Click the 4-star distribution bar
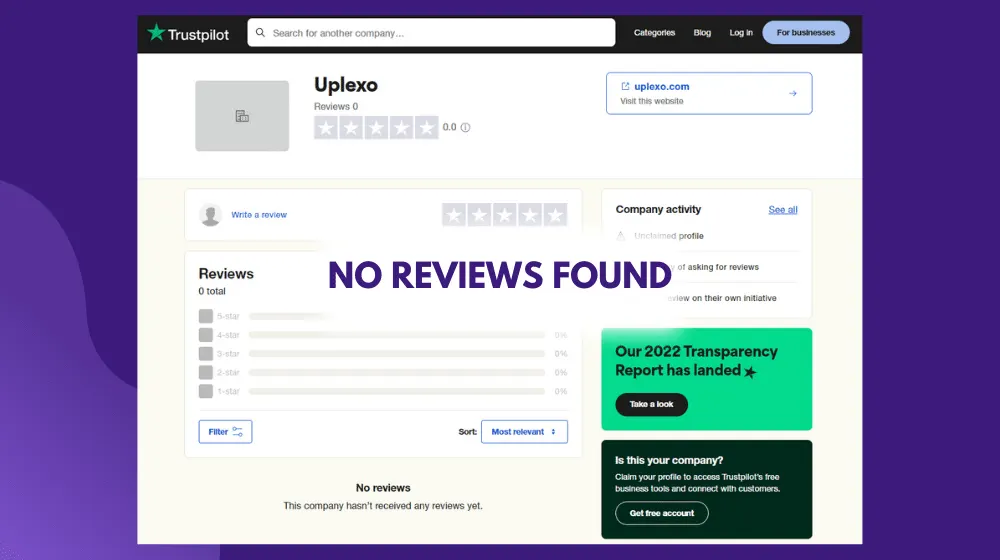This screenshot has height=560, width=1000. coord(397,335)
